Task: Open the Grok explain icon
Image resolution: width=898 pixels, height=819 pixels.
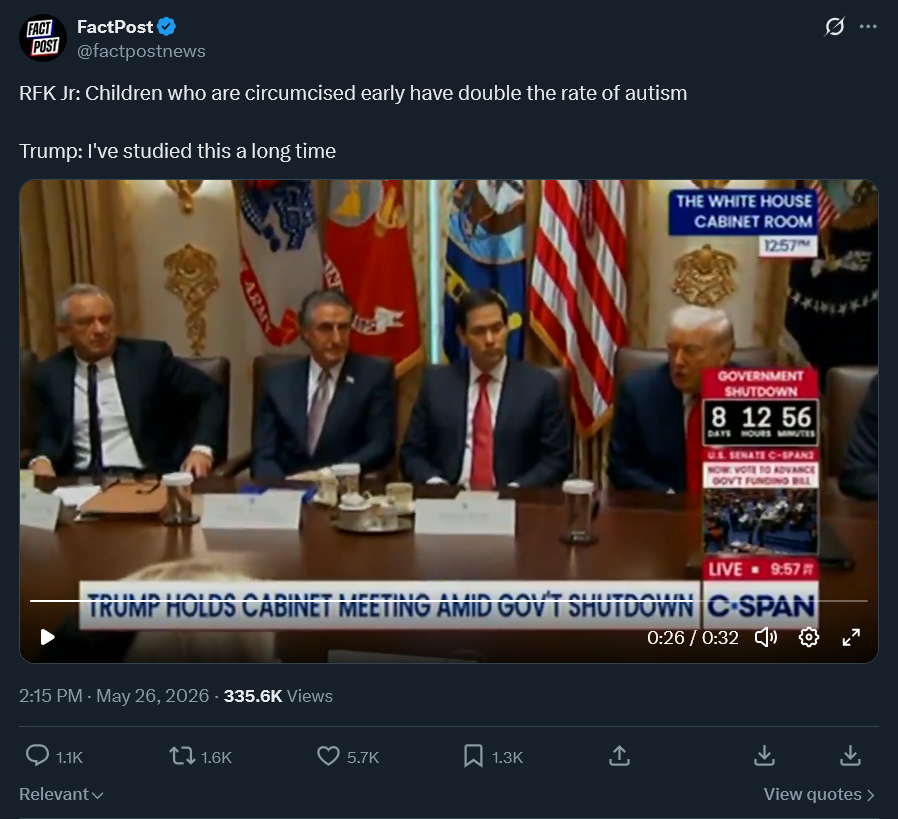Action: (834, 26)
